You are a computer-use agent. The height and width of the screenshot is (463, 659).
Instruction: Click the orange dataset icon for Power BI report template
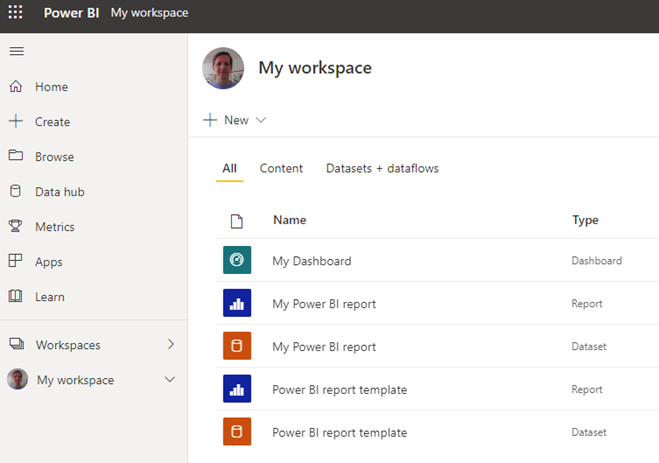tap(237, 431)
